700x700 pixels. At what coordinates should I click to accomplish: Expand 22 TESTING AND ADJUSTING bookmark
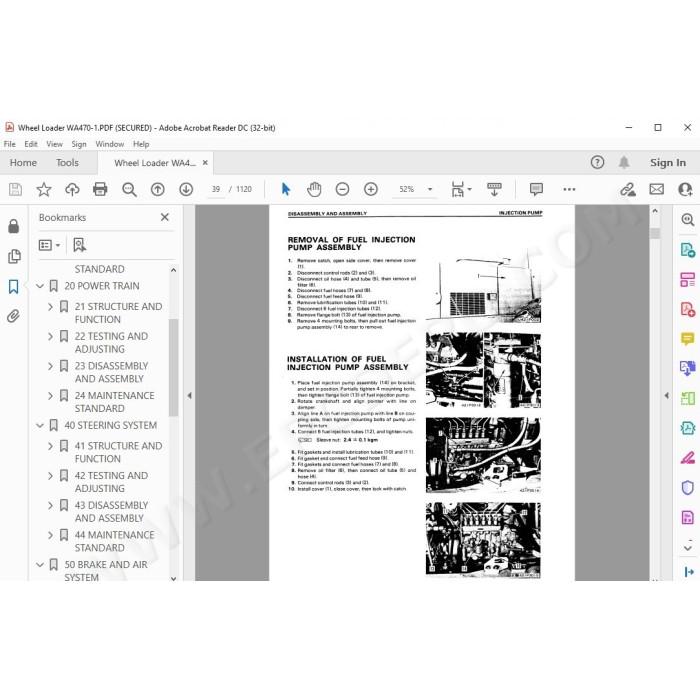coord(50,336)
